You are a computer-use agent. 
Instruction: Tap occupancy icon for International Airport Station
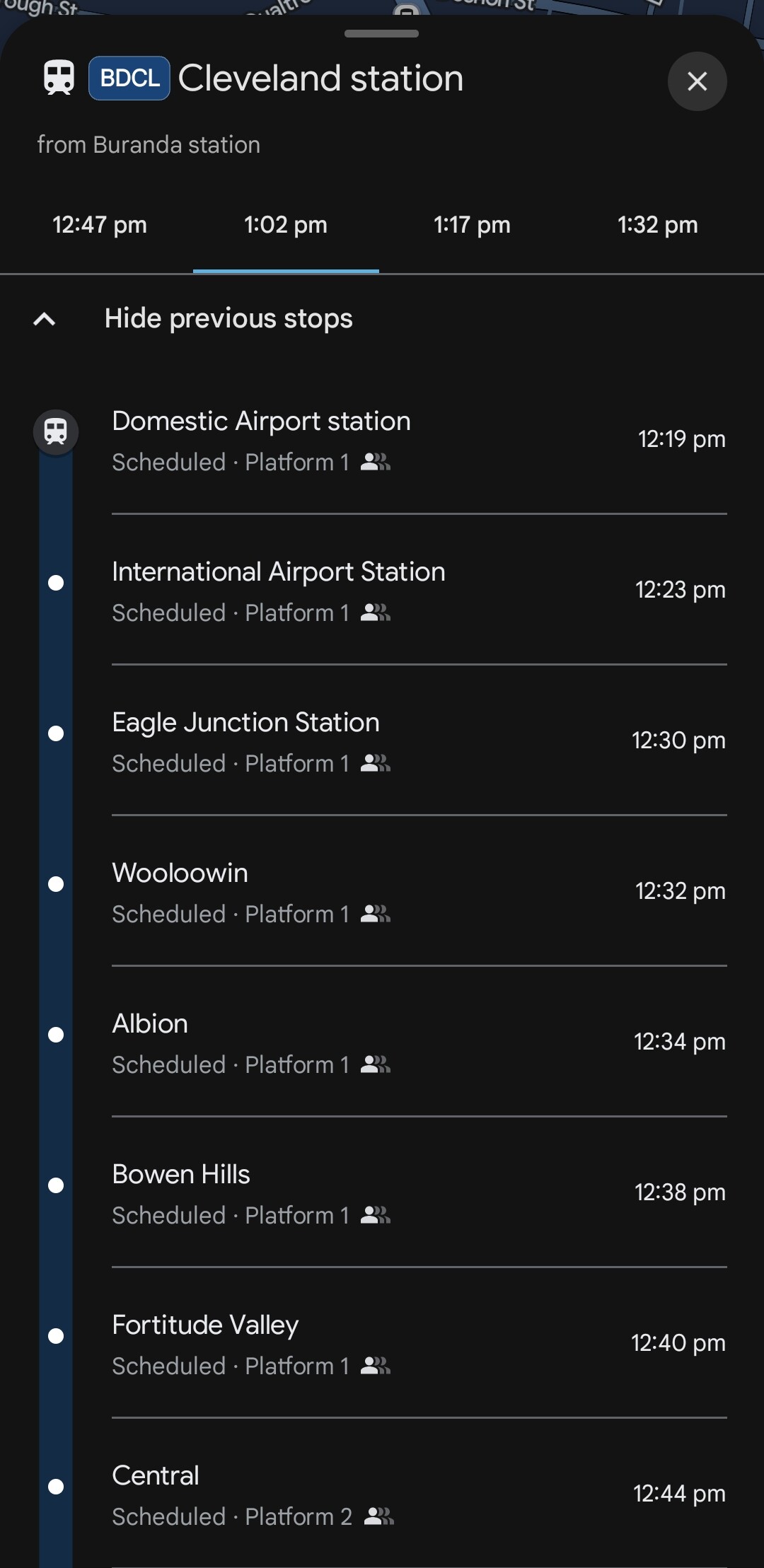(375, 612)
